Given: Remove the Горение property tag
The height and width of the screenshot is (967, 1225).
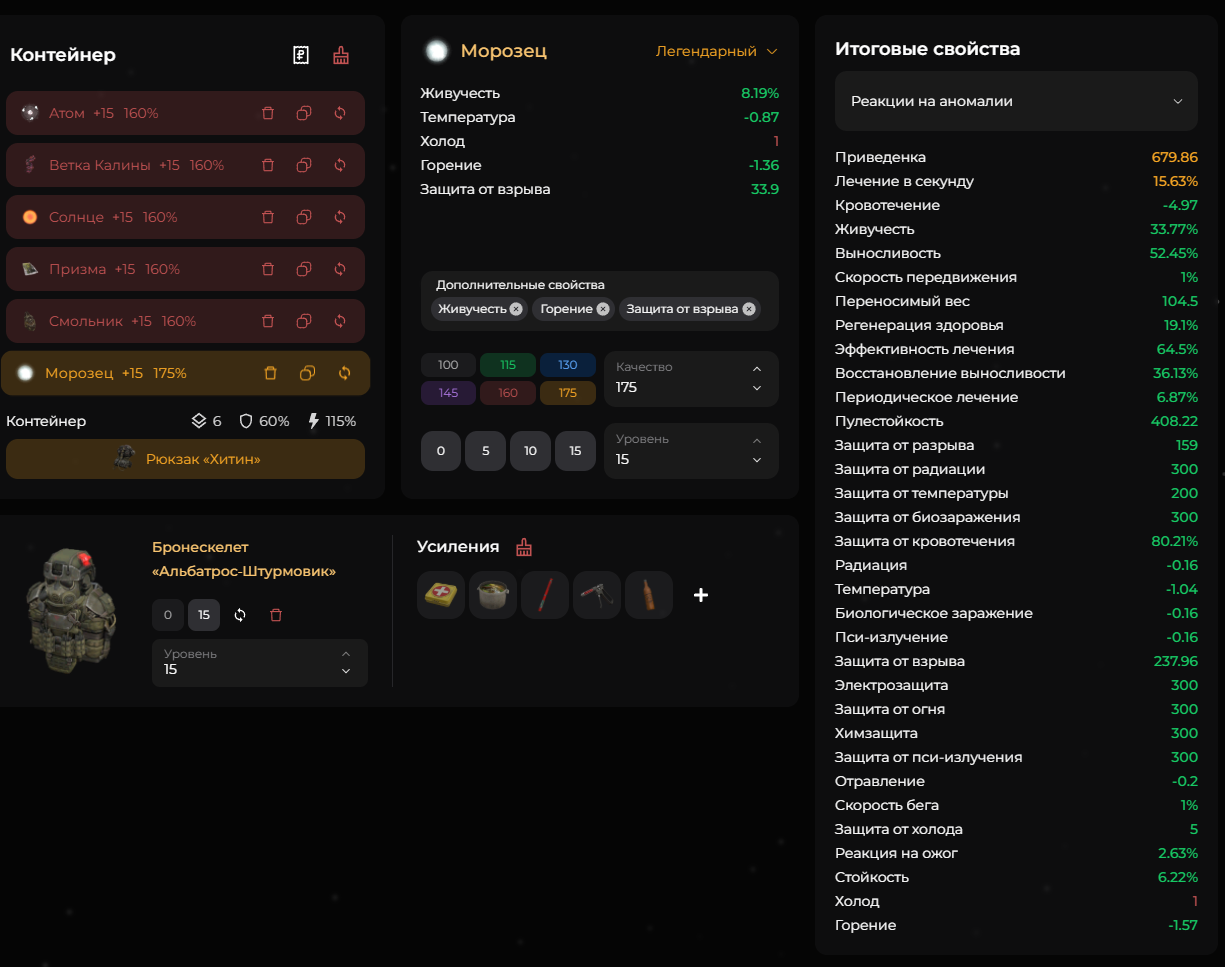Looking at the screenshot, I should (x=602, y=309).
